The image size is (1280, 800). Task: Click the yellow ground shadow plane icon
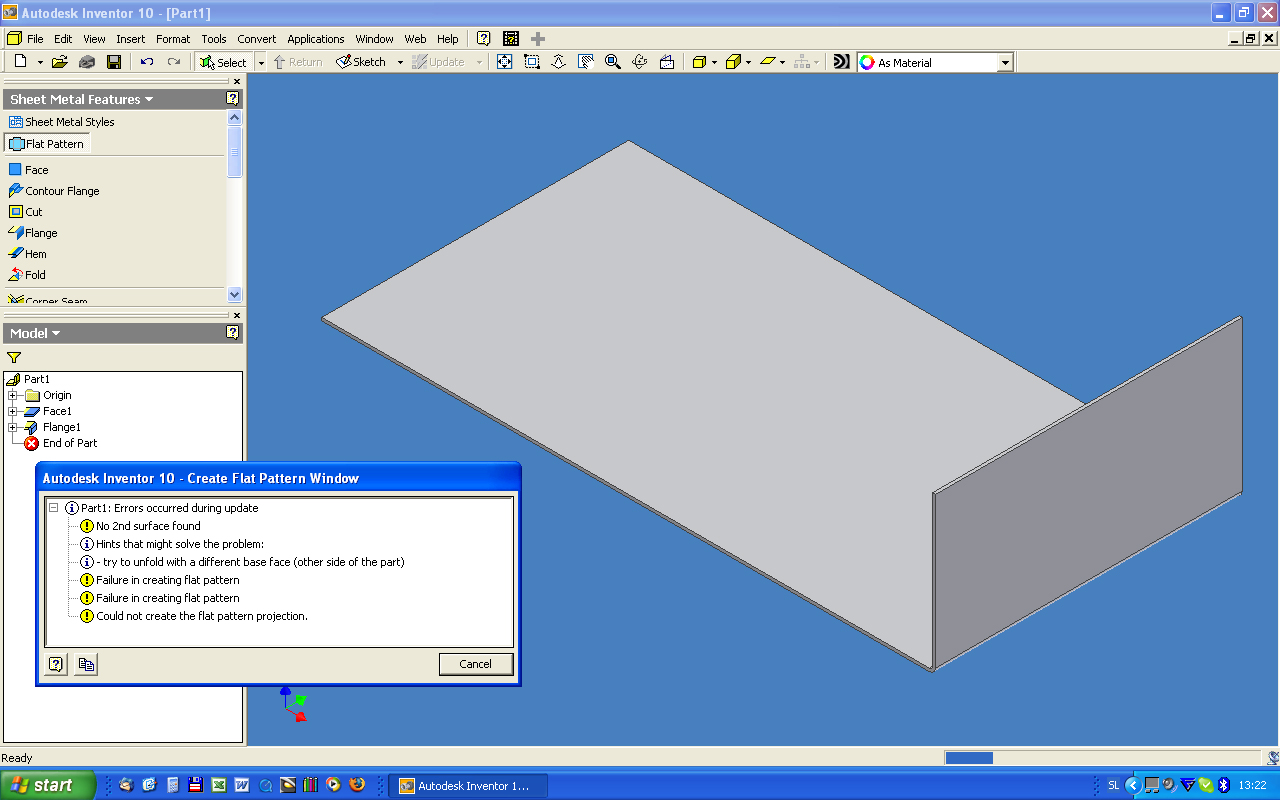pos(767,62)
